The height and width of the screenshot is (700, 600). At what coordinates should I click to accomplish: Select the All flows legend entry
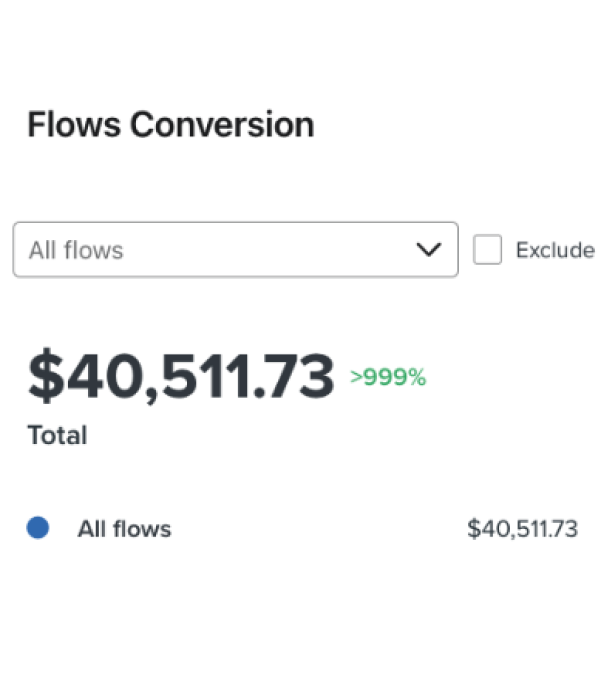[x=124, y=529]
